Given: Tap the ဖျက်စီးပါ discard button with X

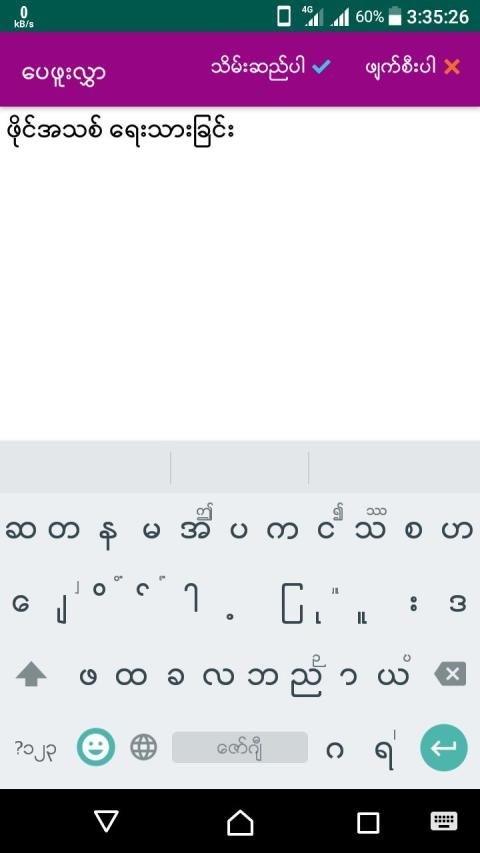Looking at the screenshot, I should (x=413, y=67).
